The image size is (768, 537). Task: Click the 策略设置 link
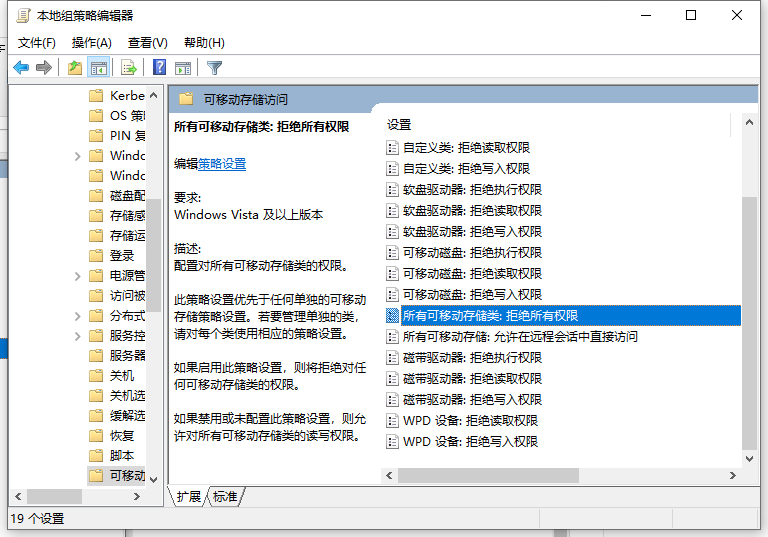click(222, 164)
